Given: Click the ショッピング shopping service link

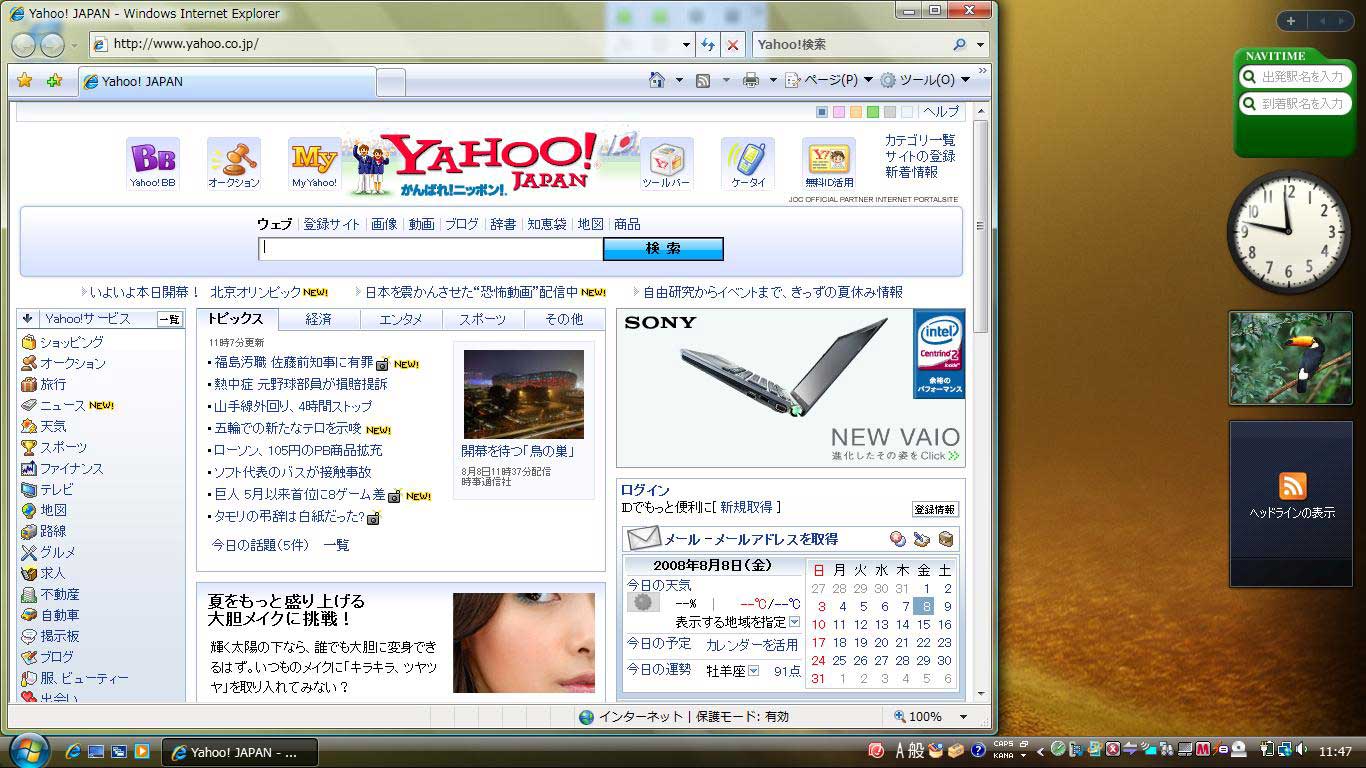Looking at the screenshot, I should [71, 342].
